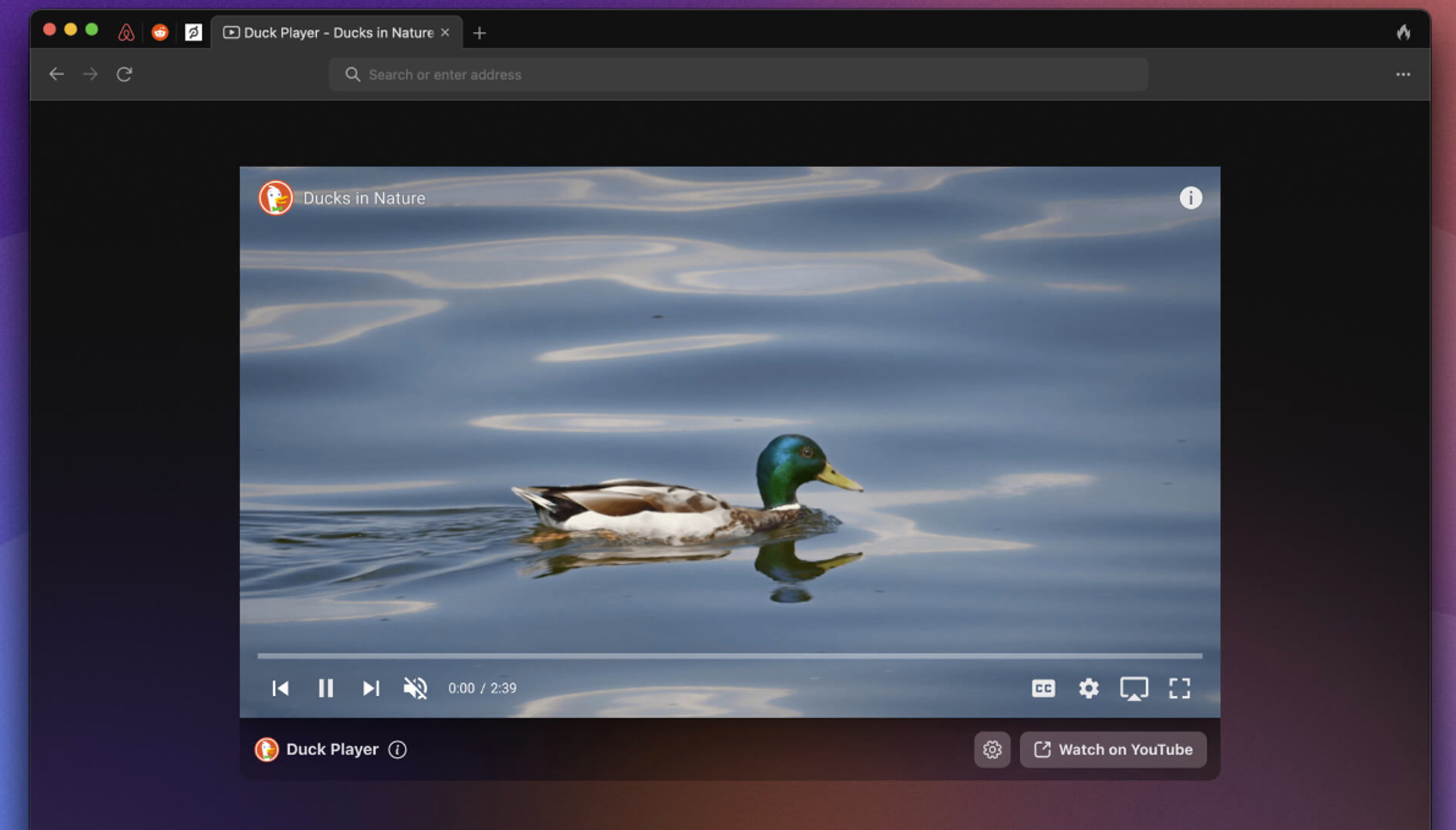
Task: Open the browser three-dot menu
Action: [1403, 74]
